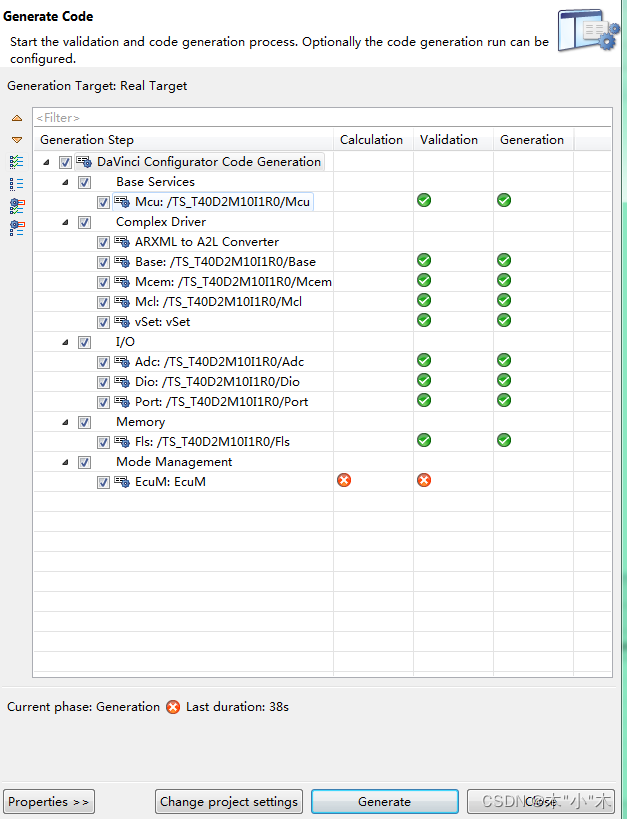
Task: Collapse the Mode Management group
Action: (65, 462)
